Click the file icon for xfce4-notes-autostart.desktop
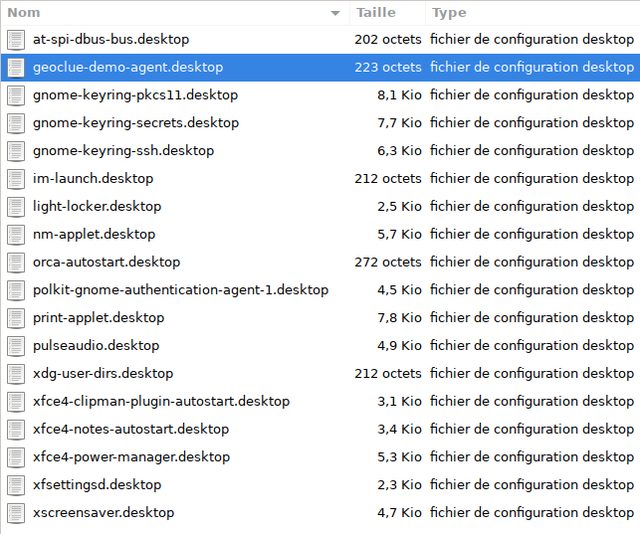Screen dimensions: 640x534 click(16, 429)
